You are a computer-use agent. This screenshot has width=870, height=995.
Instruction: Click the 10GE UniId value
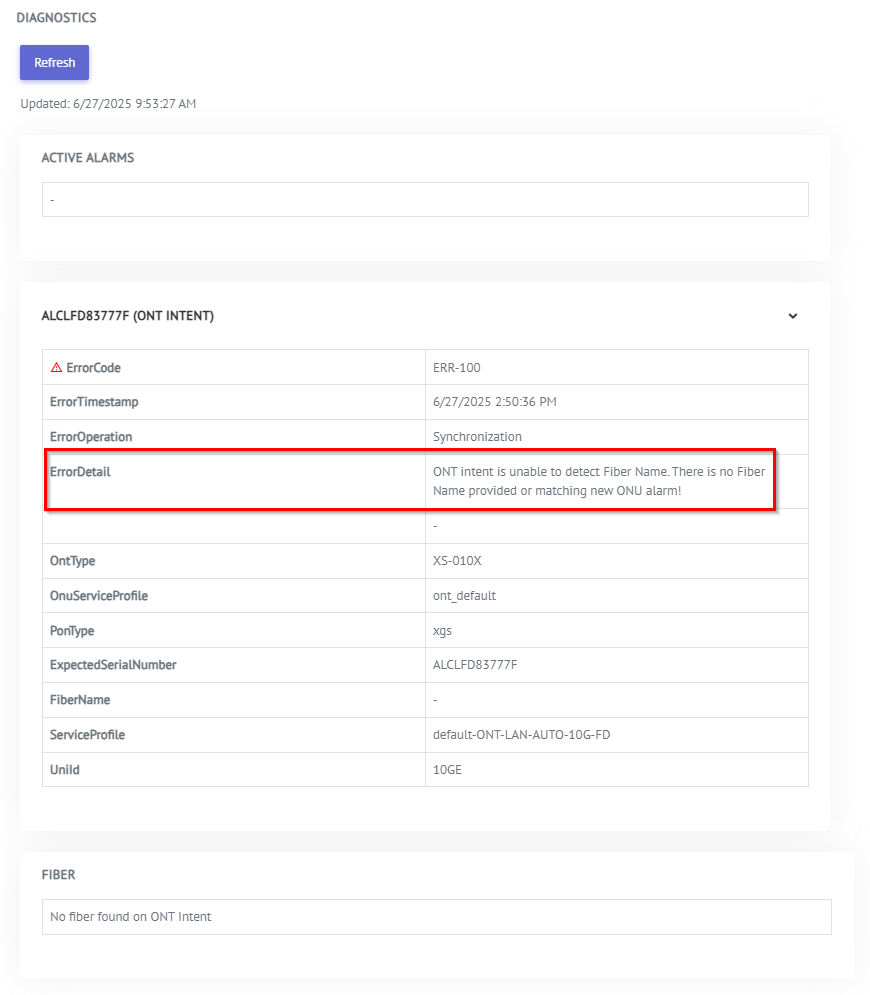[x=447, y=770]
